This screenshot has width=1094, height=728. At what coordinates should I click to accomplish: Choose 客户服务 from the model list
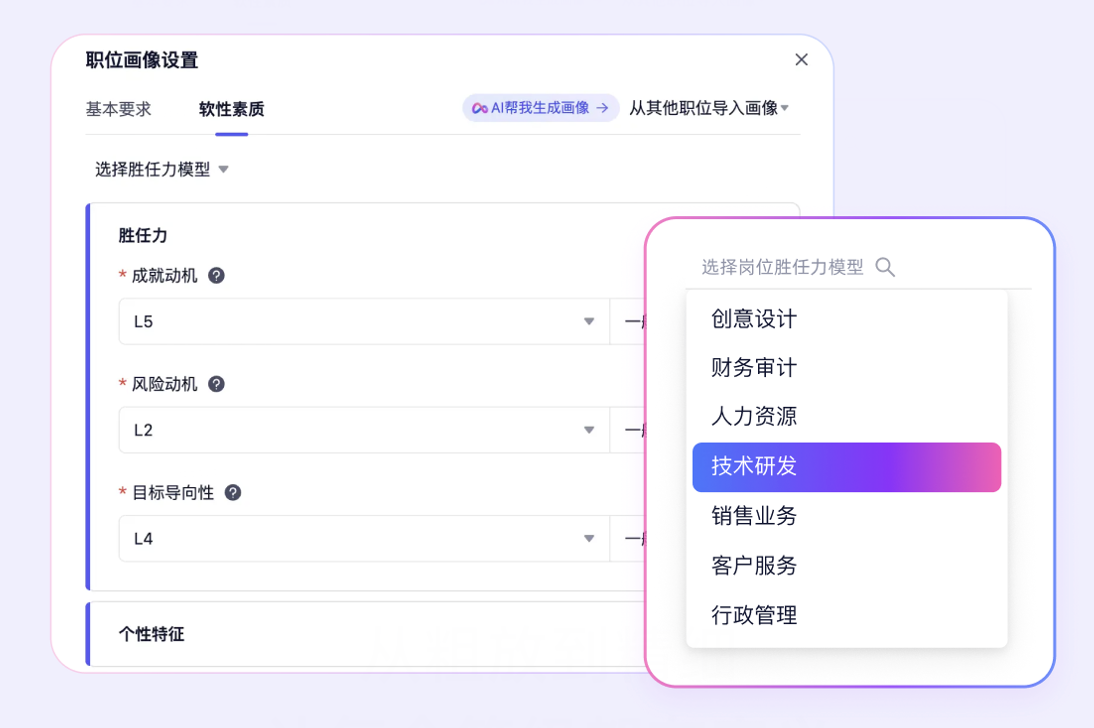tap(846, 566)
